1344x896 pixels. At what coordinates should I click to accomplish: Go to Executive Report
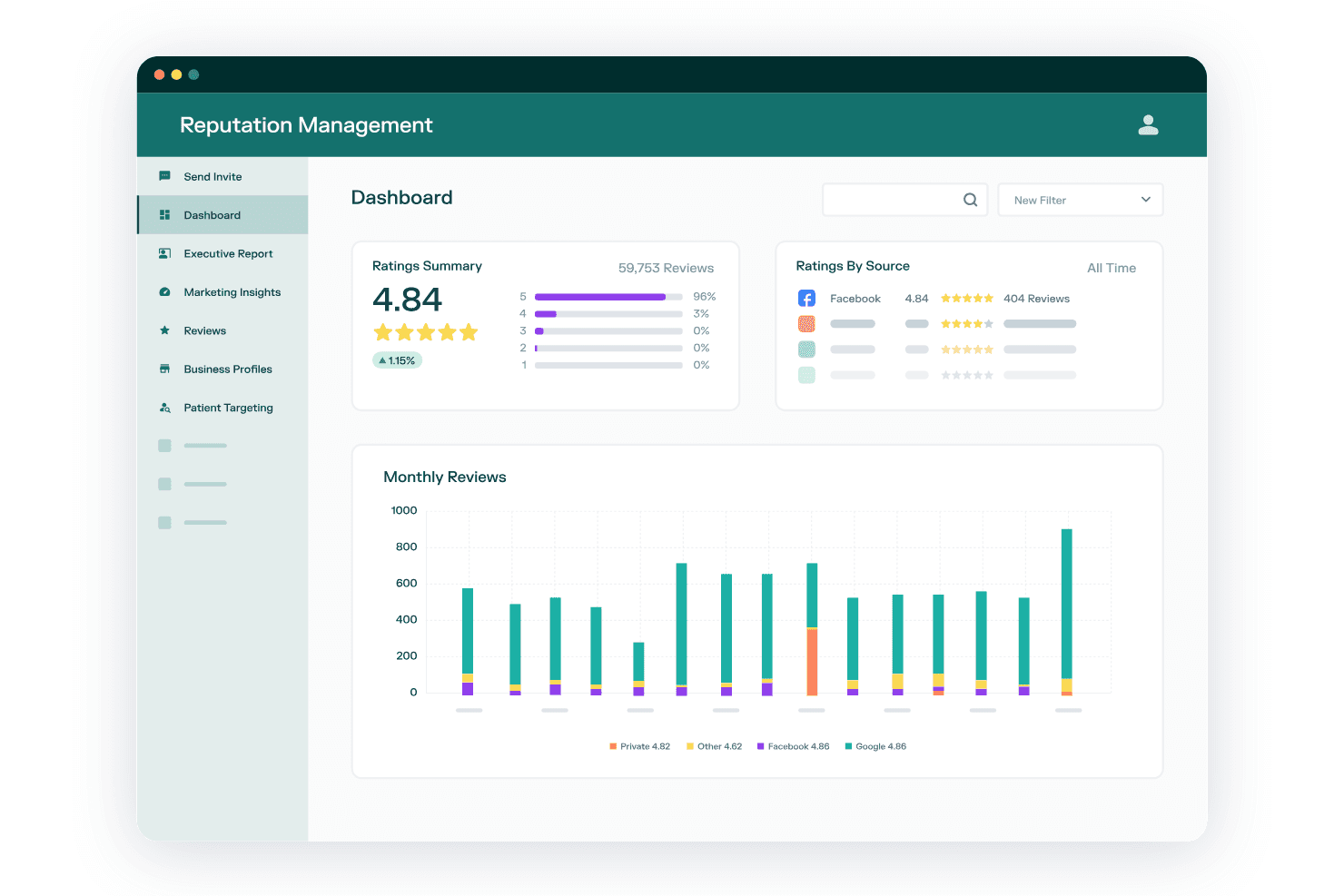tap(222, 253)
